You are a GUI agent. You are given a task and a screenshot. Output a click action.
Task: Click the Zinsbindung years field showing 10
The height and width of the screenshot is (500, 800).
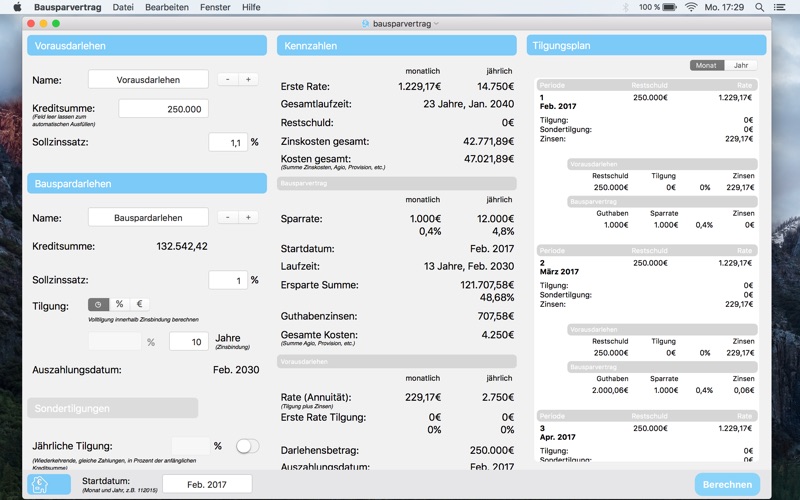[189, 341]
